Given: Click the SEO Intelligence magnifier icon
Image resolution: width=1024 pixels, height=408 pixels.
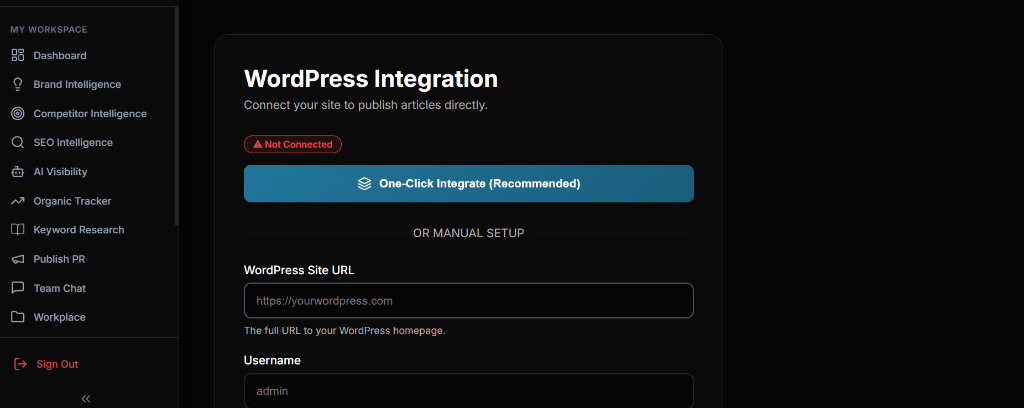Looking at the screenshot, I should [x=18, y=142].
